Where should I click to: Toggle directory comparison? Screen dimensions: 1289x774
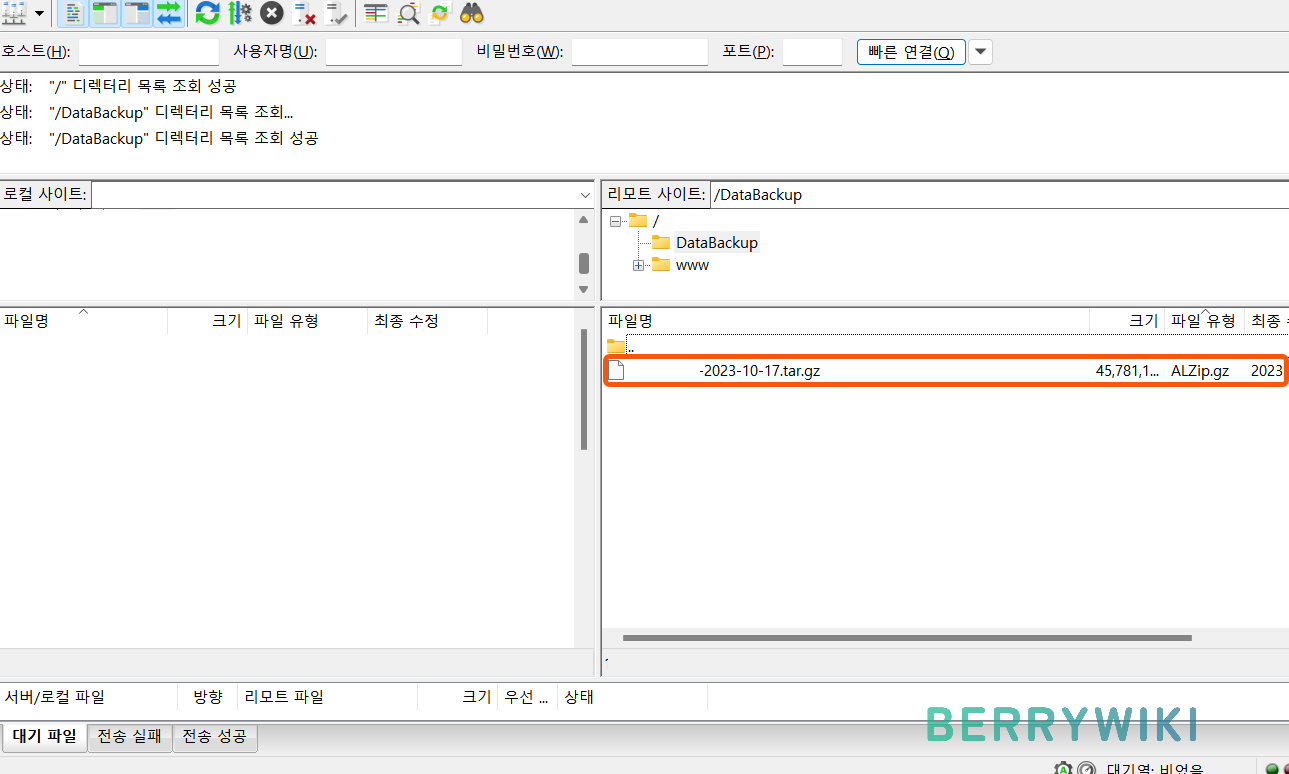tap(408, 13)
